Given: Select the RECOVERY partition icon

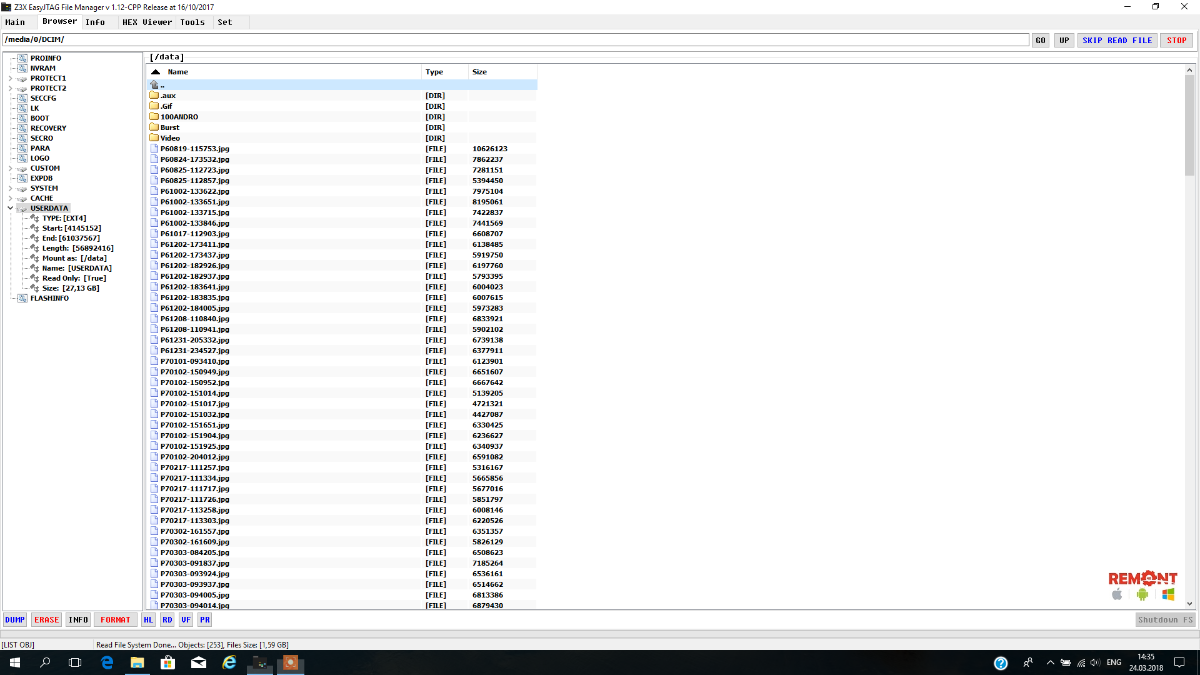Looking at the screenshot, I should (22, 128).
